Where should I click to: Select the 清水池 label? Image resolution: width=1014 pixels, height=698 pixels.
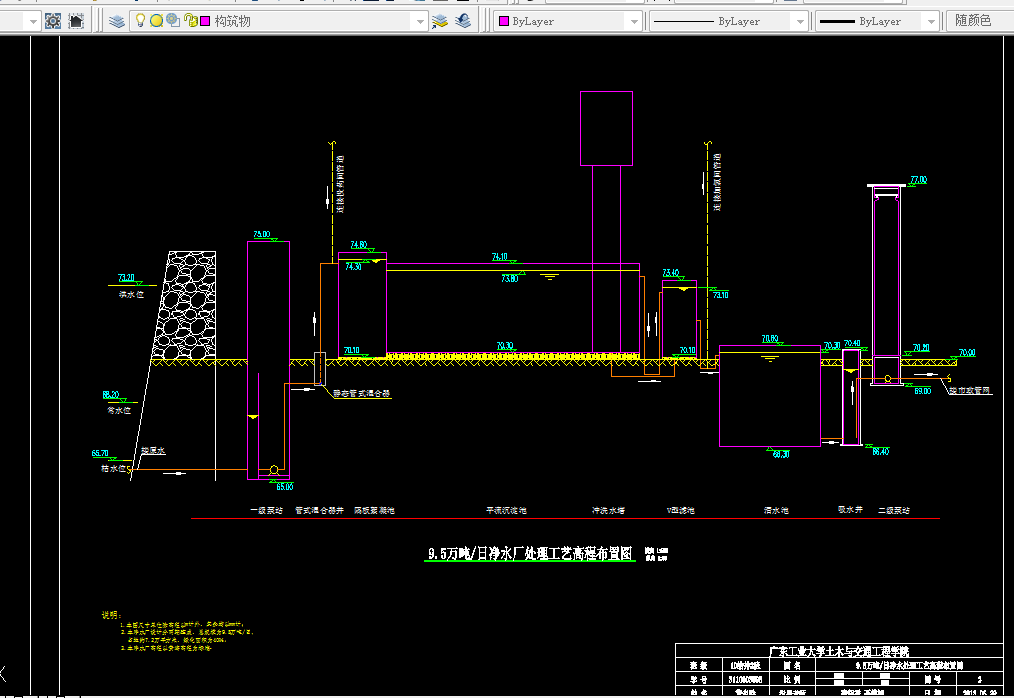coord(776,510)
